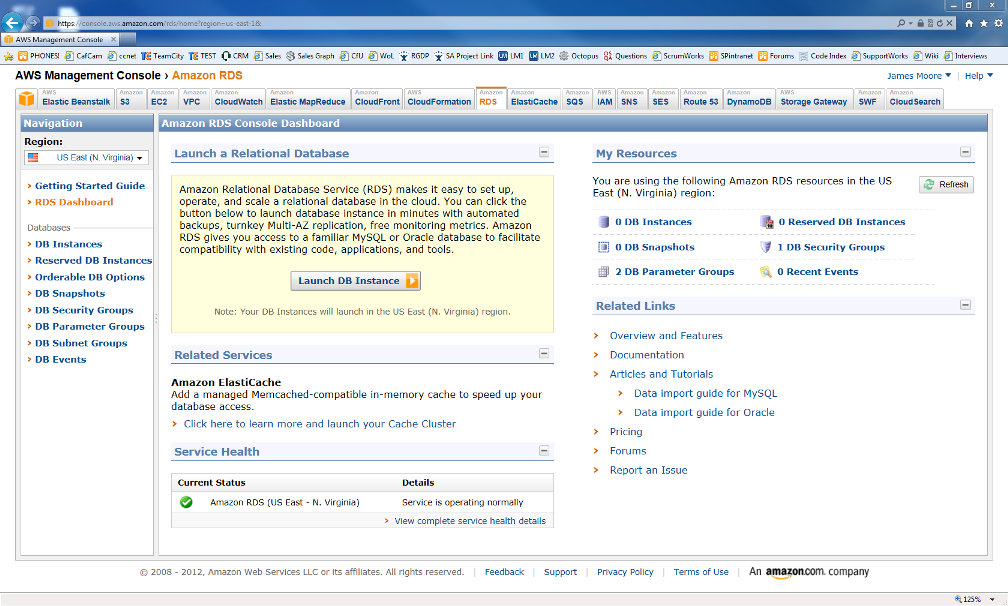The height and width of the screenshot is (606, 1008).
Task: Click the navigation pane splitter handle
Action: [156, 317]
